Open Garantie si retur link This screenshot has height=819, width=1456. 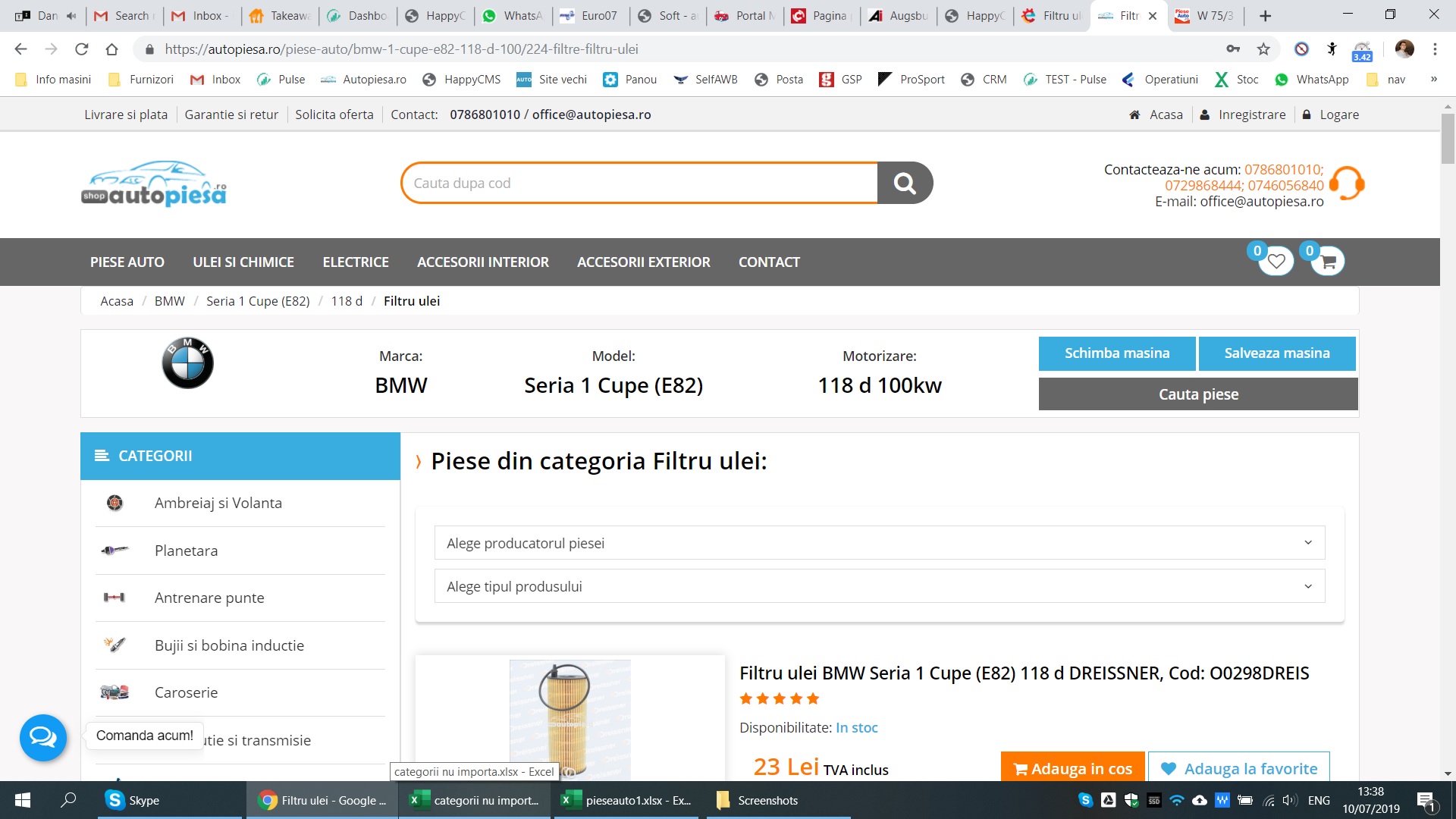point(231,115)
